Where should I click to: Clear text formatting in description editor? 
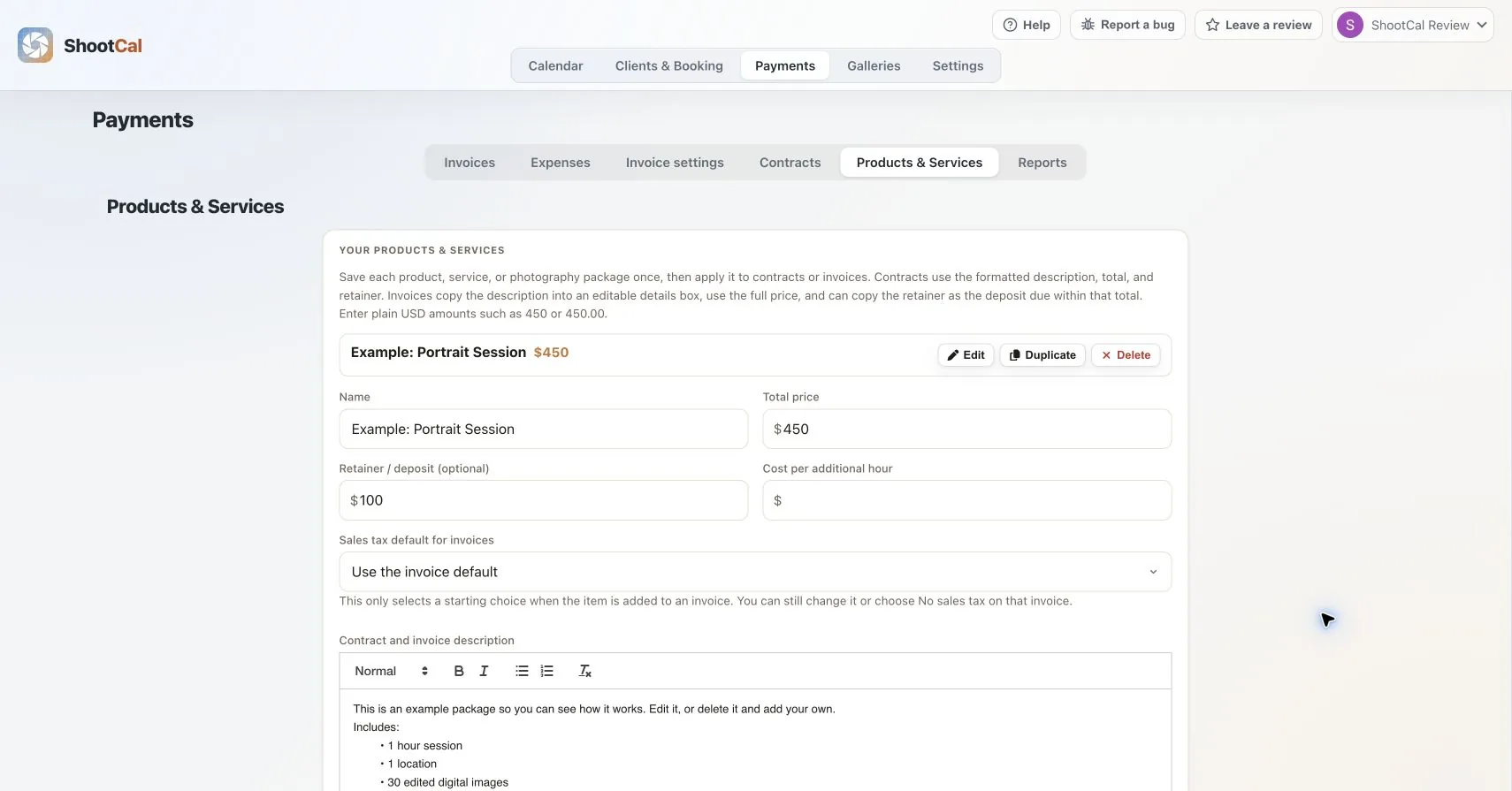coord(585,671)
